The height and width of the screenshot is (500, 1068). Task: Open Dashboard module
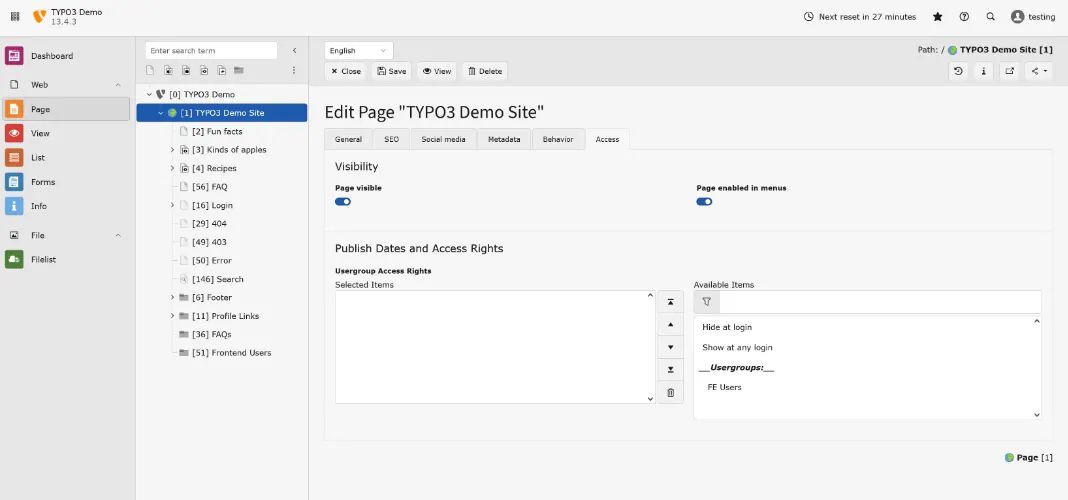[x=66, y=56]
